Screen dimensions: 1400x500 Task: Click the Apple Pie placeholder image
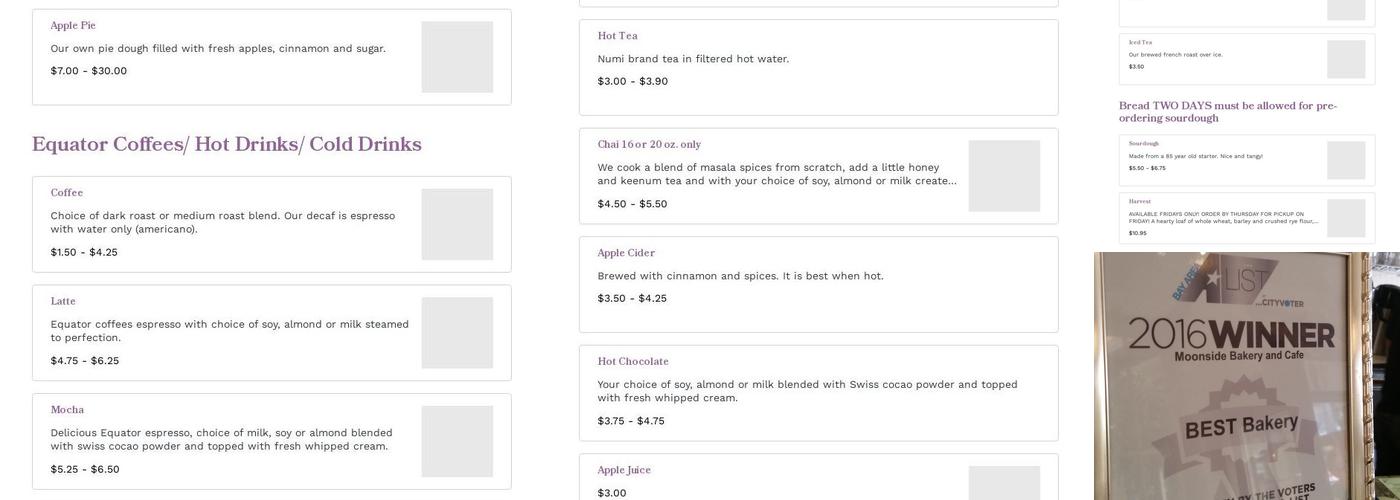point(457,57)
